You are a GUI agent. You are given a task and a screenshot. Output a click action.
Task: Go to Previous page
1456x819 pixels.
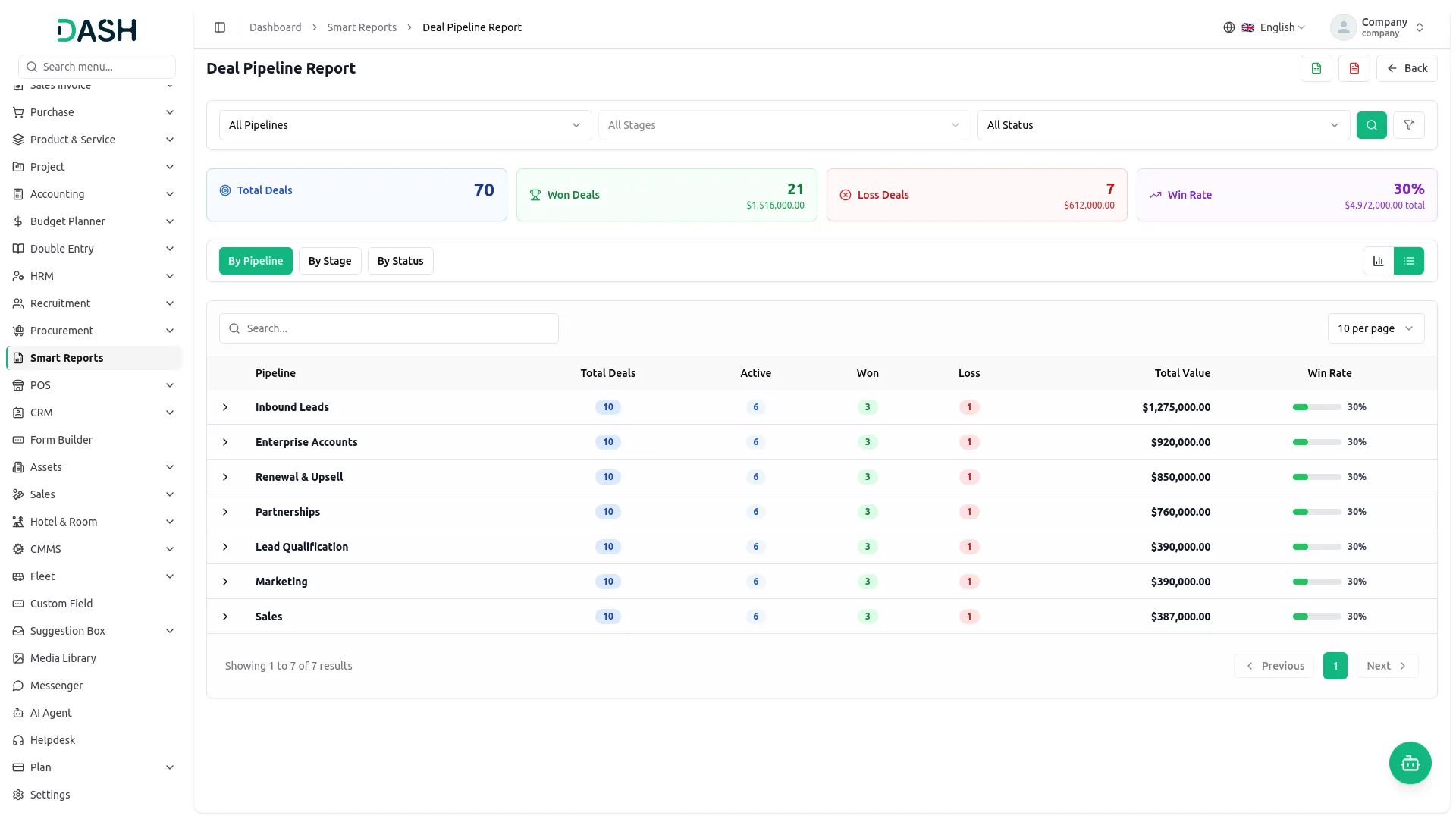(x=1274, y=666)
